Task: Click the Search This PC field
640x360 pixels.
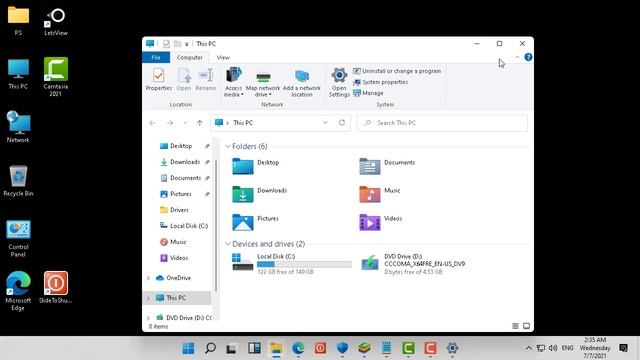Action: tap(442, 123)
